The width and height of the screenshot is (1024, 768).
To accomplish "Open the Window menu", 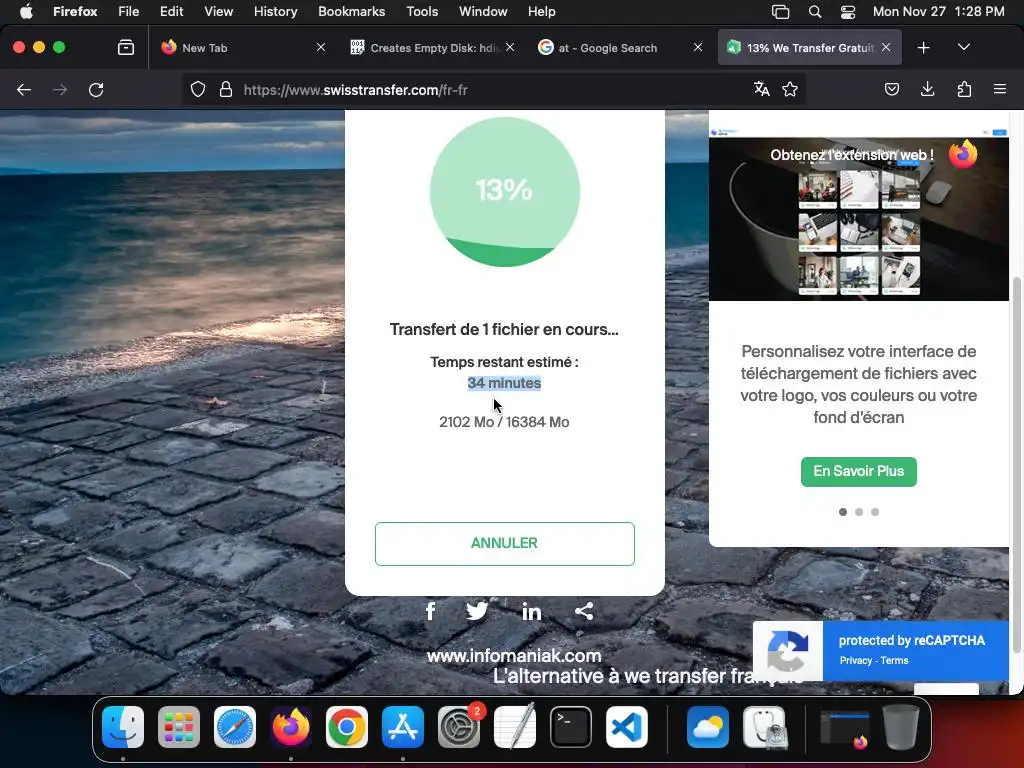I will tap(483, 11).
